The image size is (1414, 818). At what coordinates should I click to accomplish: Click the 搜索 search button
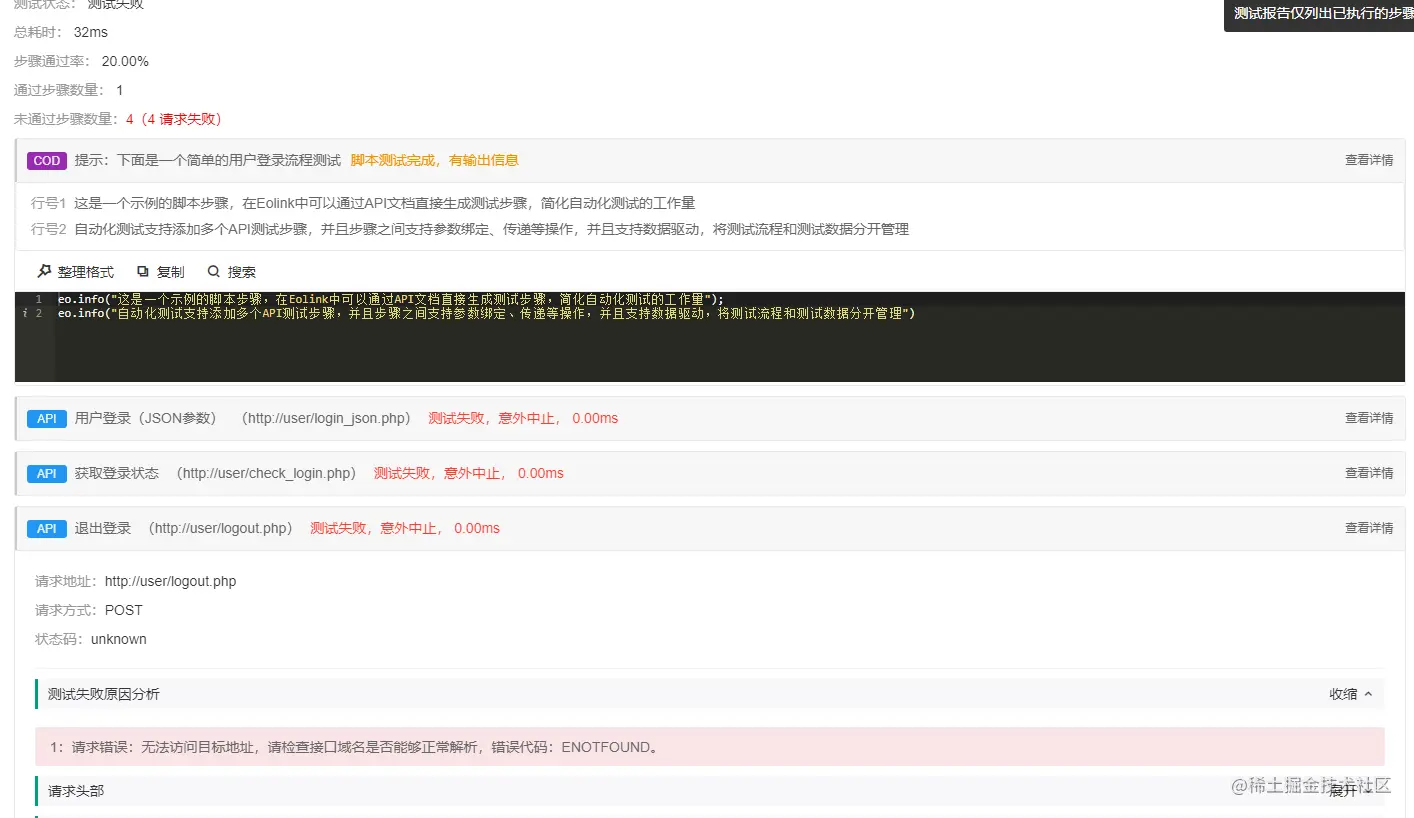pos(231,272)
